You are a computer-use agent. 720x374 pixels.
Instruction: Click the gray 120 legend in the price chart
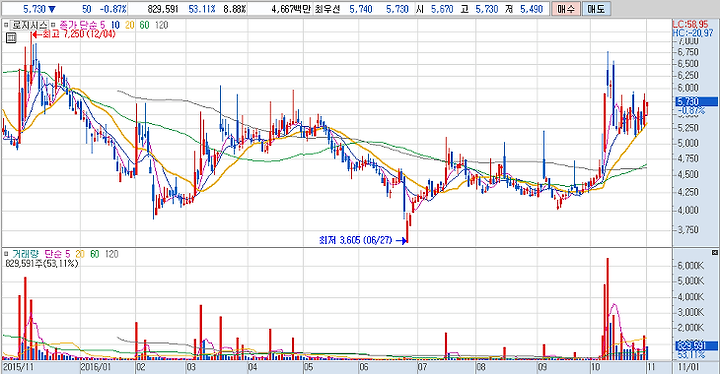point(162,25)
